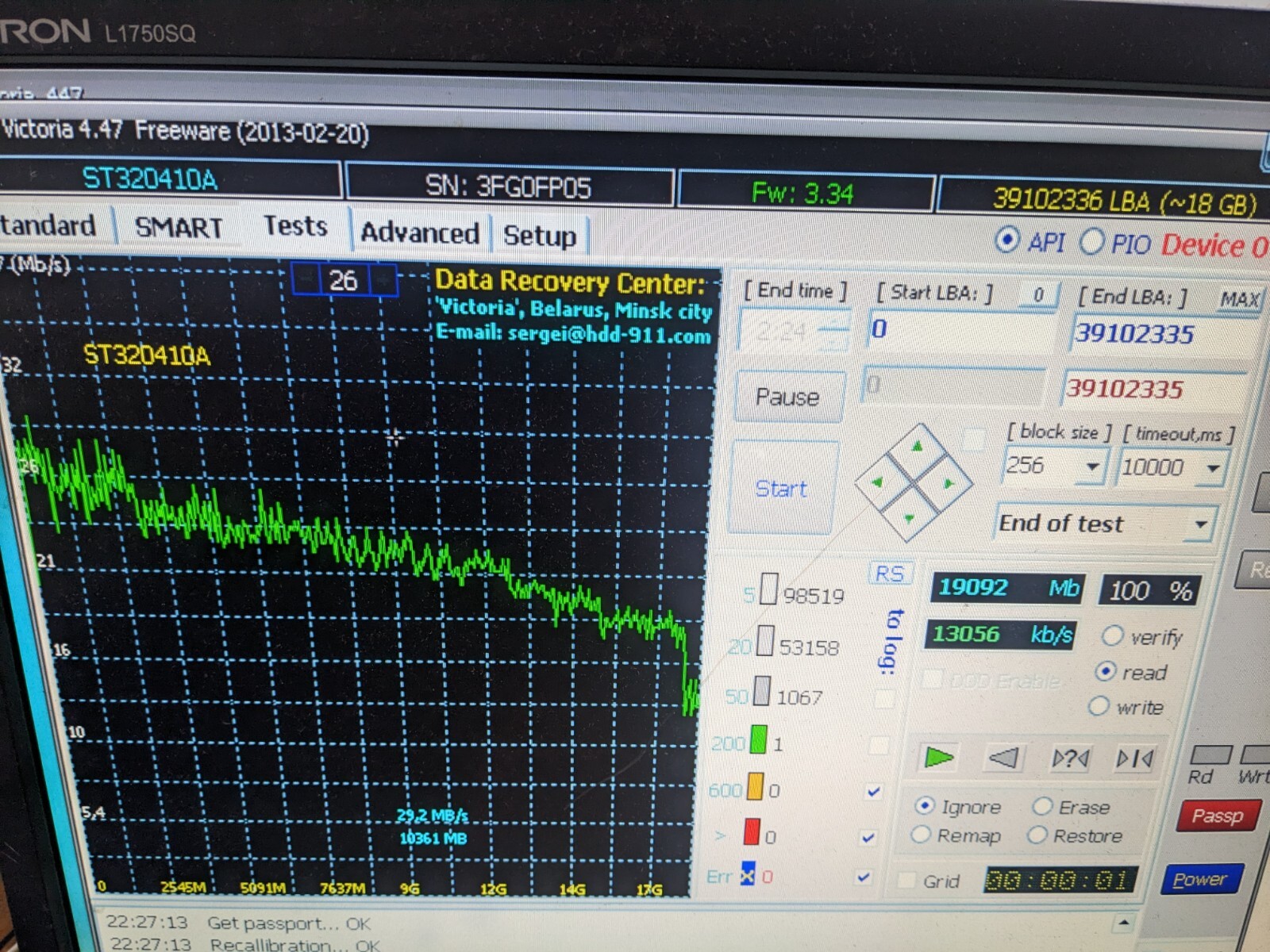
Task: Click the down arrow on the diamond navigator
Action: coord(910,518)
